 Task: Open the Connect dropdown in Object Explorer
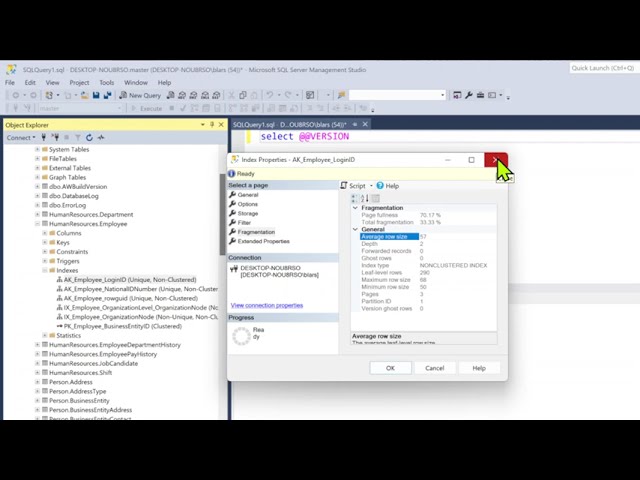(x=21, y=138)
